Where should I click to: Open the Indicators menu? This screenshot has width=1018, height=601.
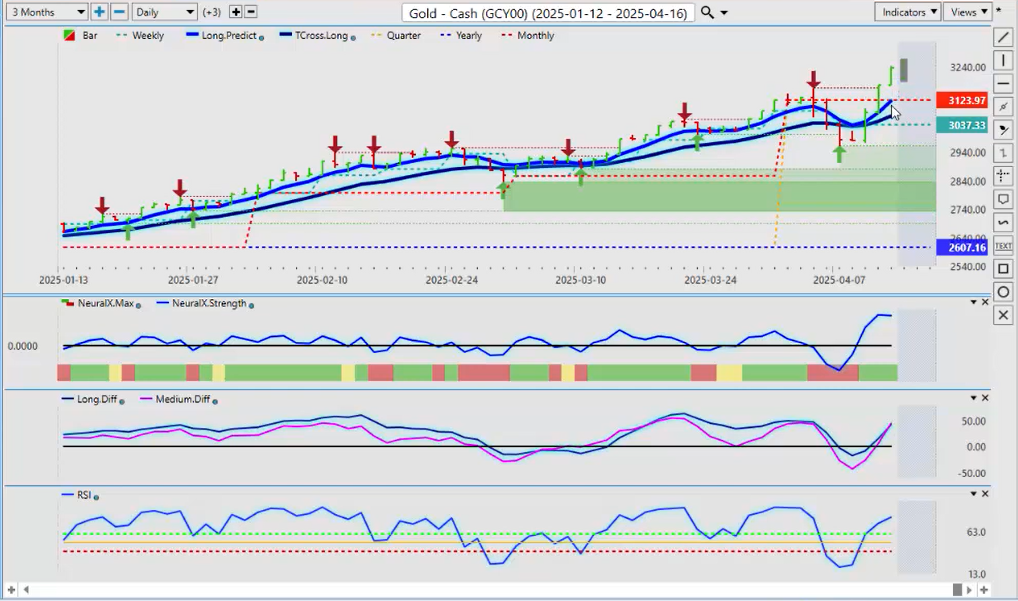[906, 12]
